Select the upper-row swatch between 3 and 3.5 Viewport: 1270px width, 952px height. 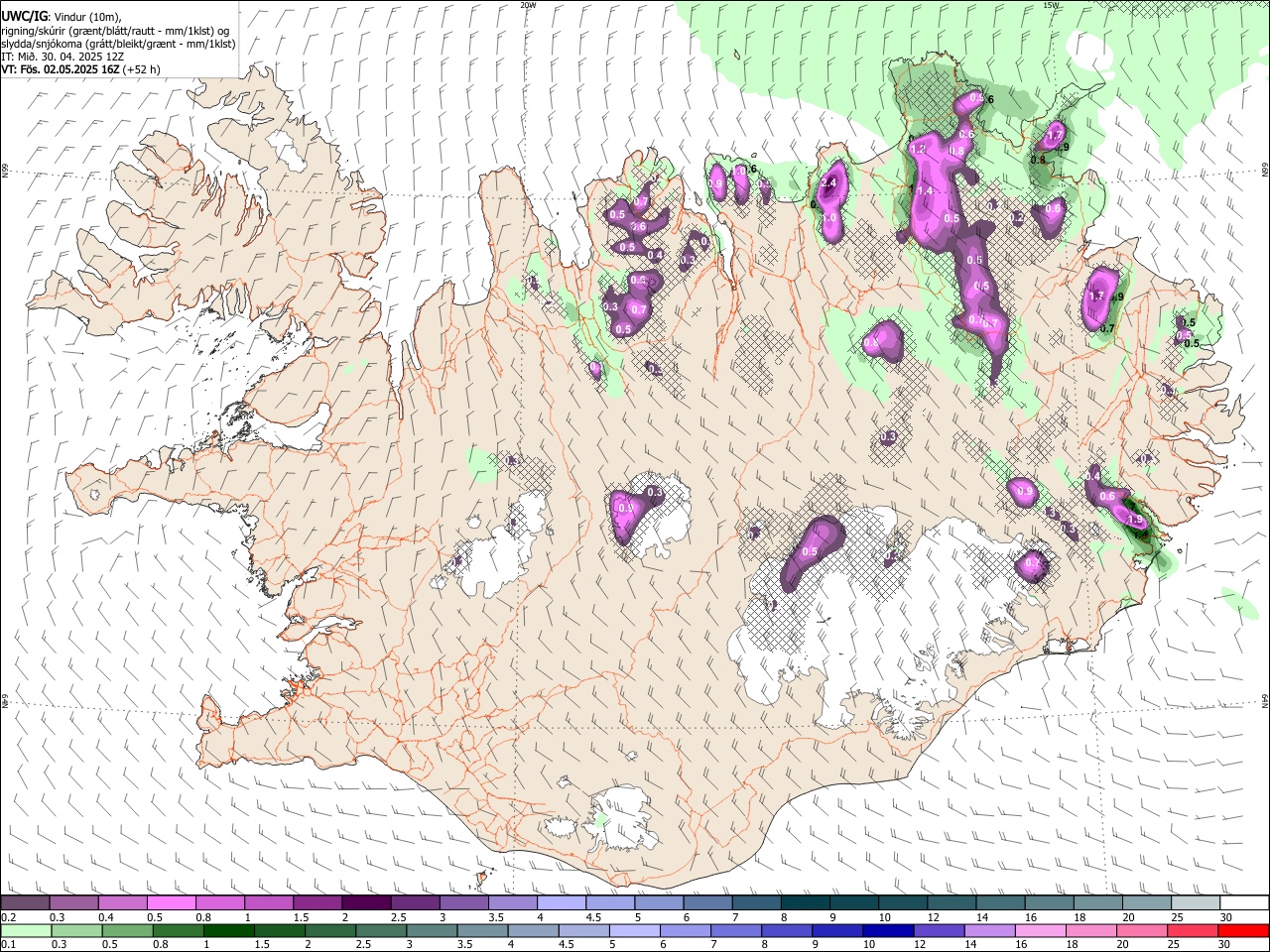click(463, 902)
